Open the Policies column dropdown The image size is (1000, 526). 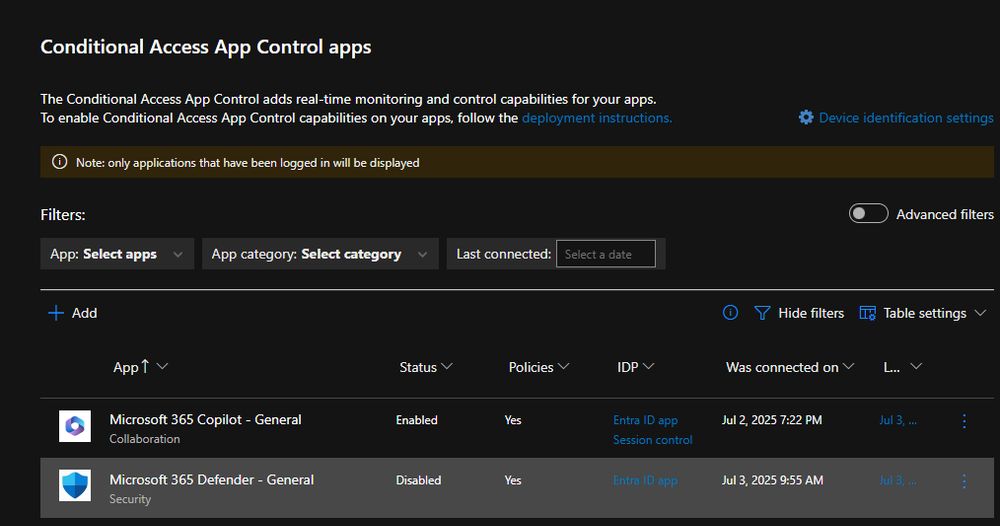[563, 366]
